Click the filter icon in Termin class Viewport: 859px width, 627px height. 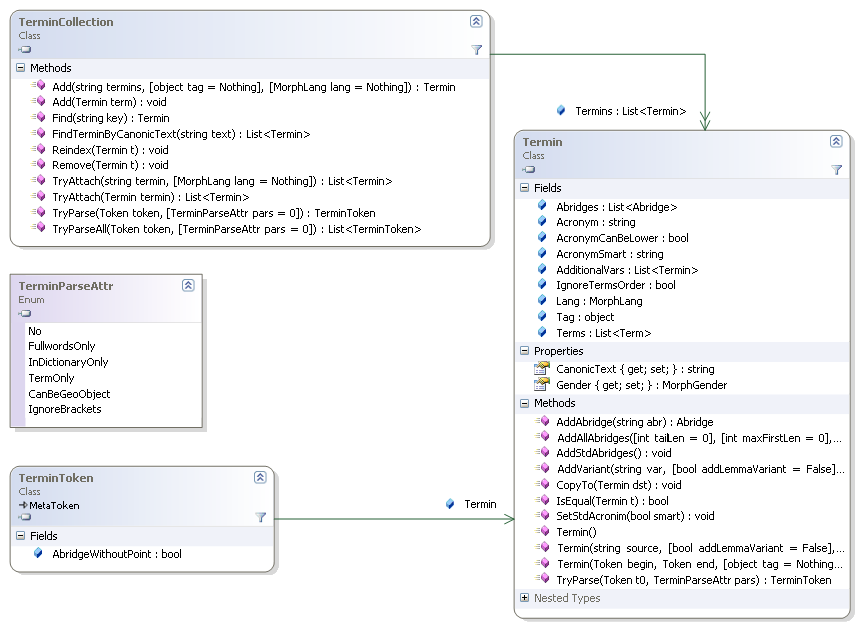point(836,170)
